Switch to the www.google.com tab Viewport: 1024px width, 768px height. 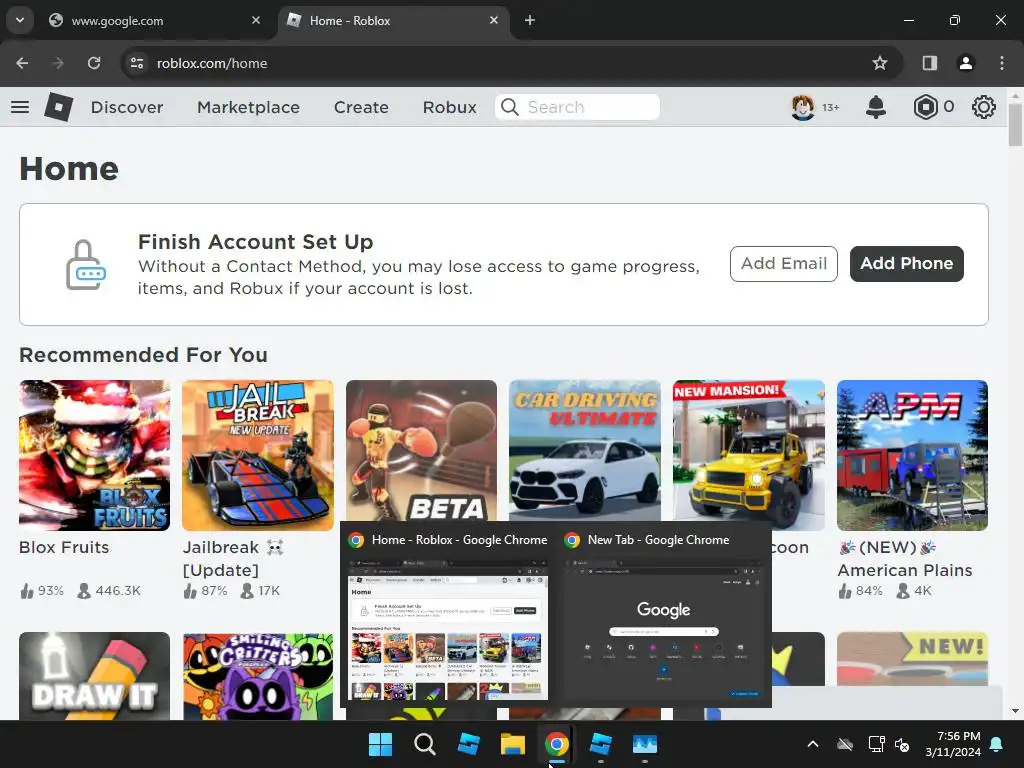tap(155, 20)
